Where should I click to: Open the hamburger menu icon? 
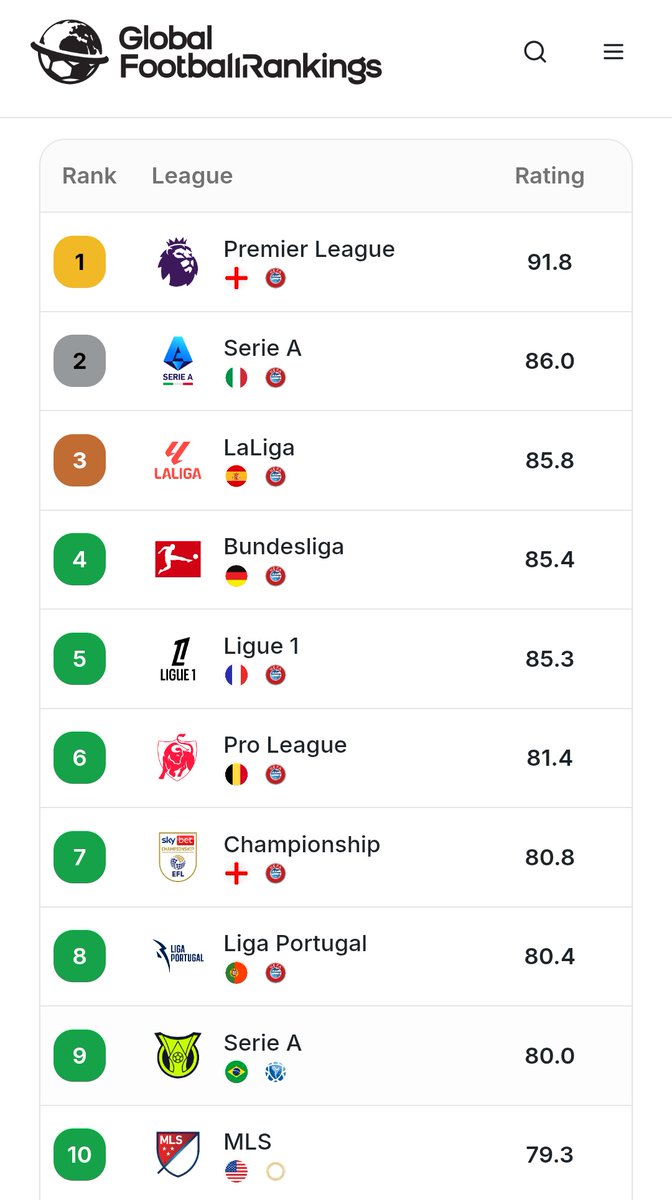click(613, 52)
